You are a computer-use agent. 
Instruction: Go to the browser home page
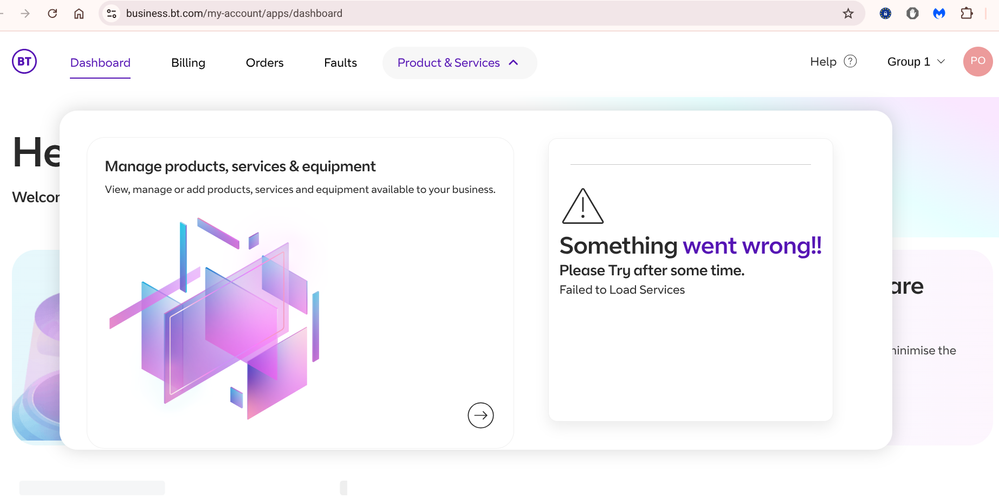point(79,14)
